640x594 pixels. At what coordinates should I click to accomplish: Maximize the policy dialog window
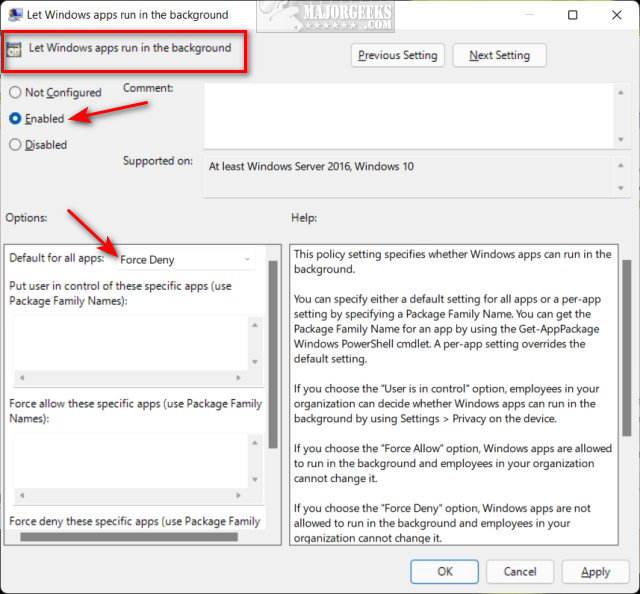pyautogui.click(x=573, y=15)
